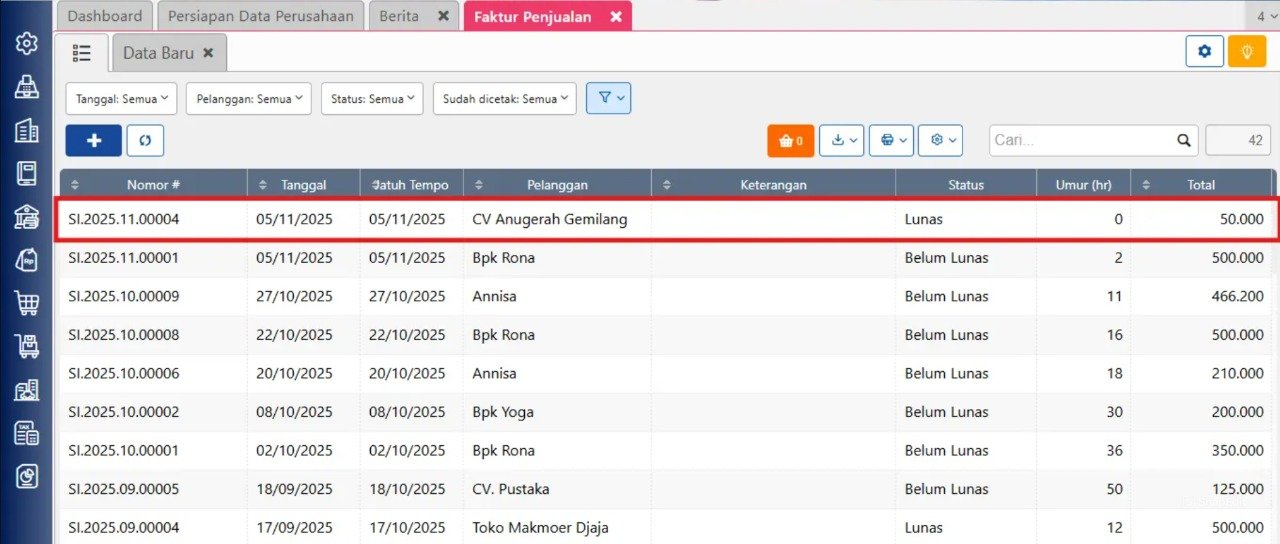Select invoice SI.2025.10.00008
The height and width of the screenshot is (544, 1280).
pyautogui.click(x=666, y=335)
